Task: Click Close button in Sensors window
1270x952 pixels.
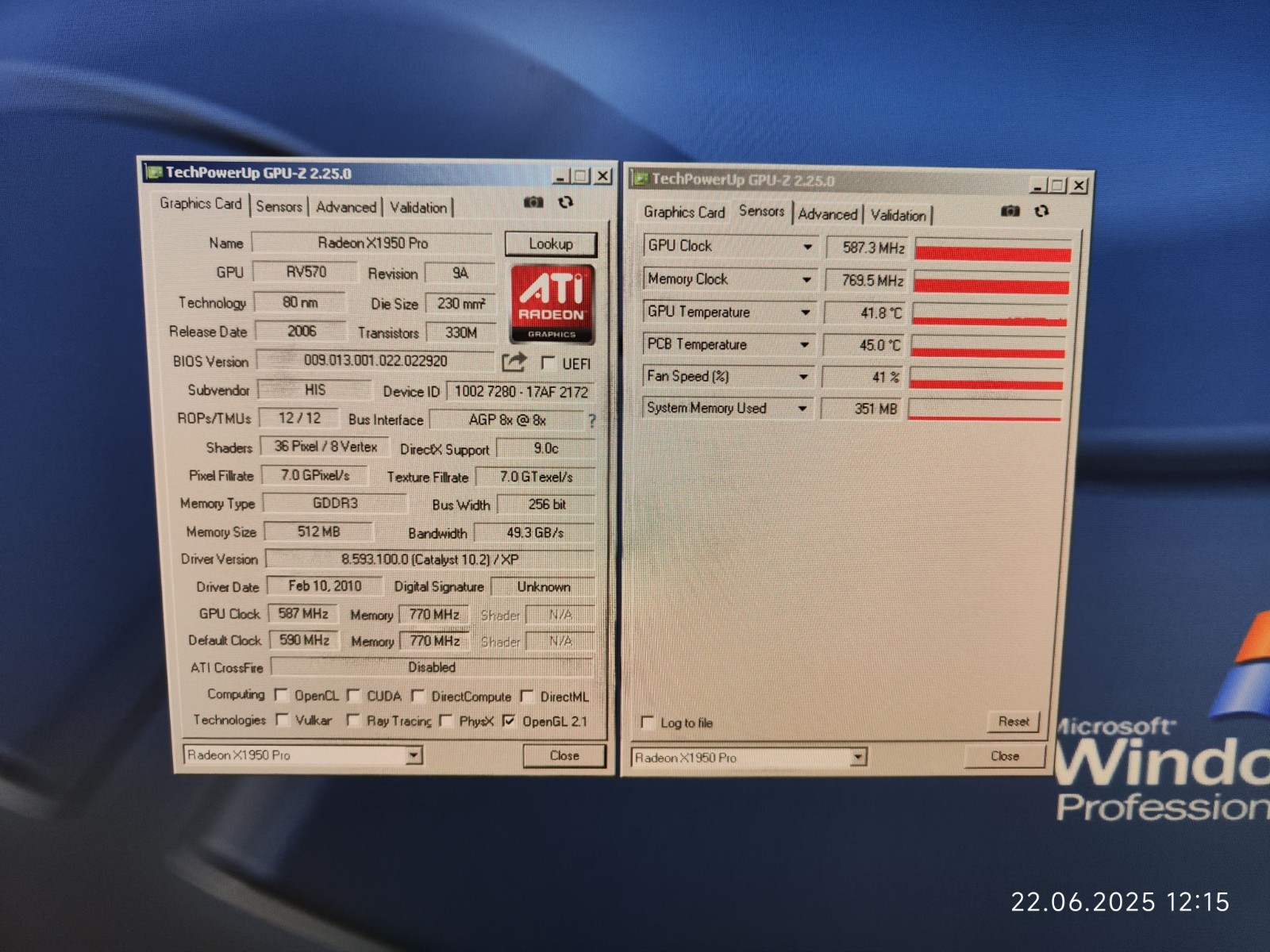Action: (1005, 756)
